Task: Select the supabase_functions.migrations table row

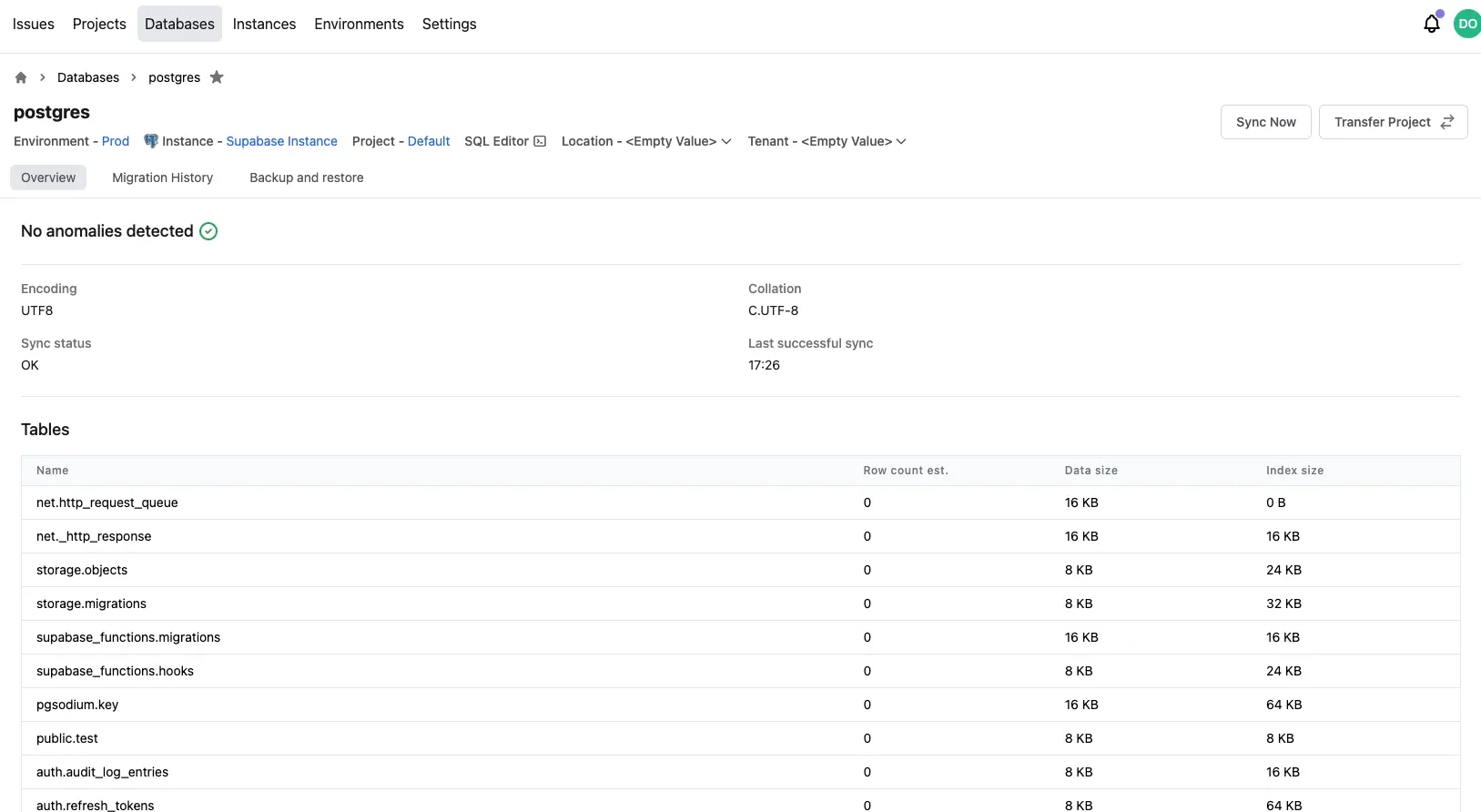Action: tap(741, 637)
